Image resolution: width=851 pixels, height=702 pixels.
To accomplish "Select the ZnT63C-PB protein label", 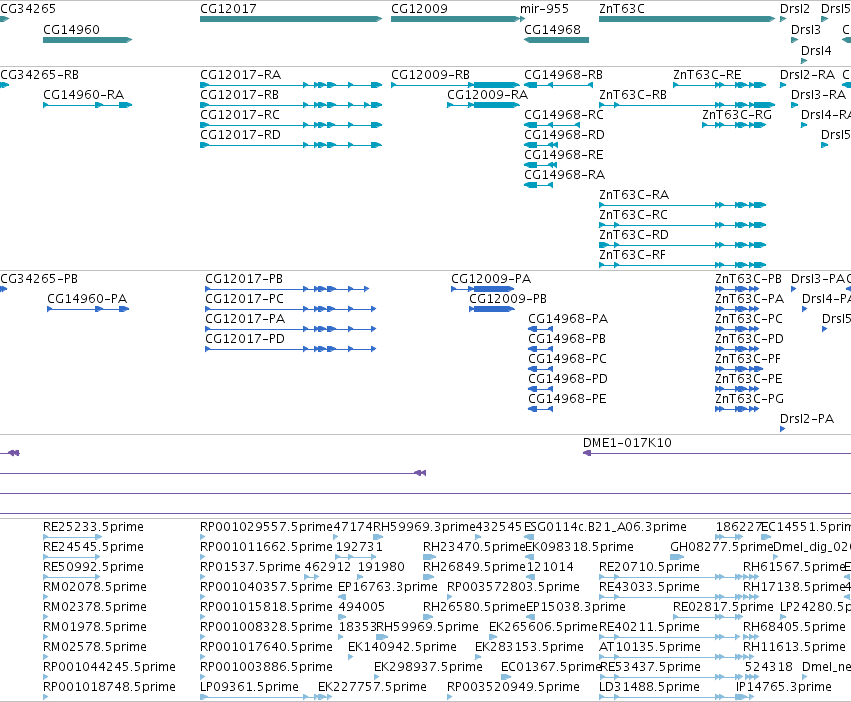I will [748, 279].
